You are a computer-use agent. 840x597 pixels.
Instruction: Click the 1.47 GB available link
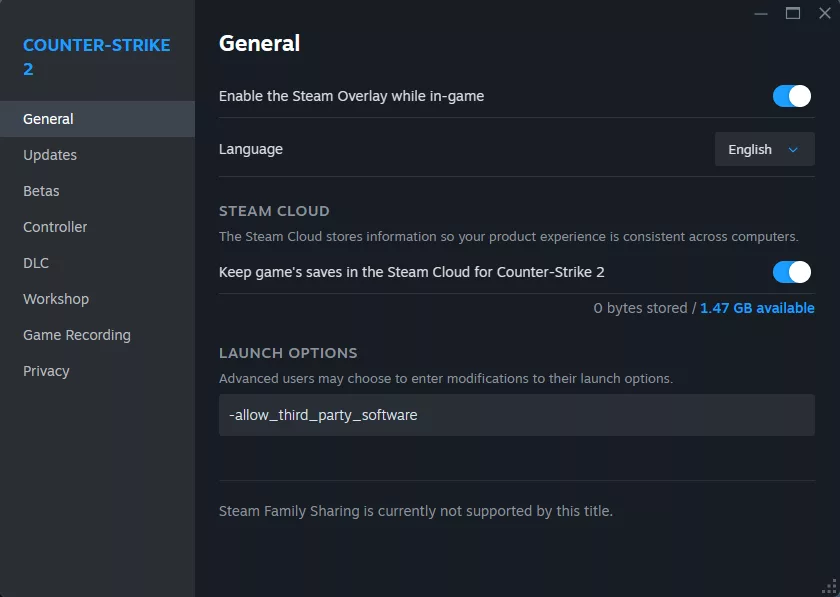click(x=757, y=308)
